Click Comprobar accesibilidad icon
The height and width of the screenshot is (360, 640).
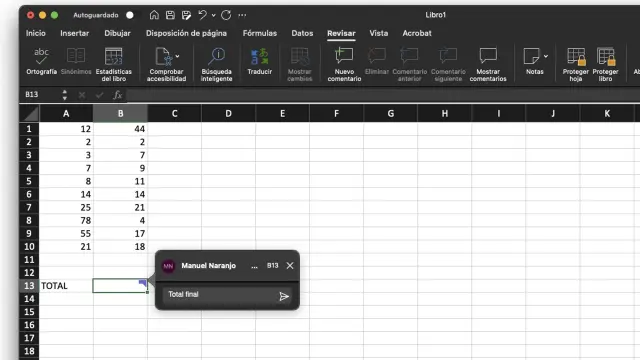coord(163,56)
